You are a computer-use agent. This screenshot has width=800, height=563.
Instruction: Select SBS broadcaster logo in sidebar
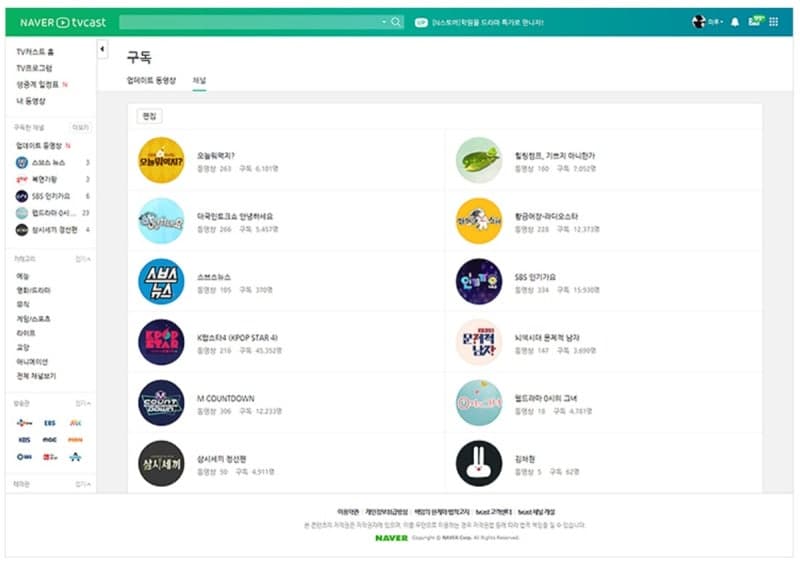pos(24,457)
